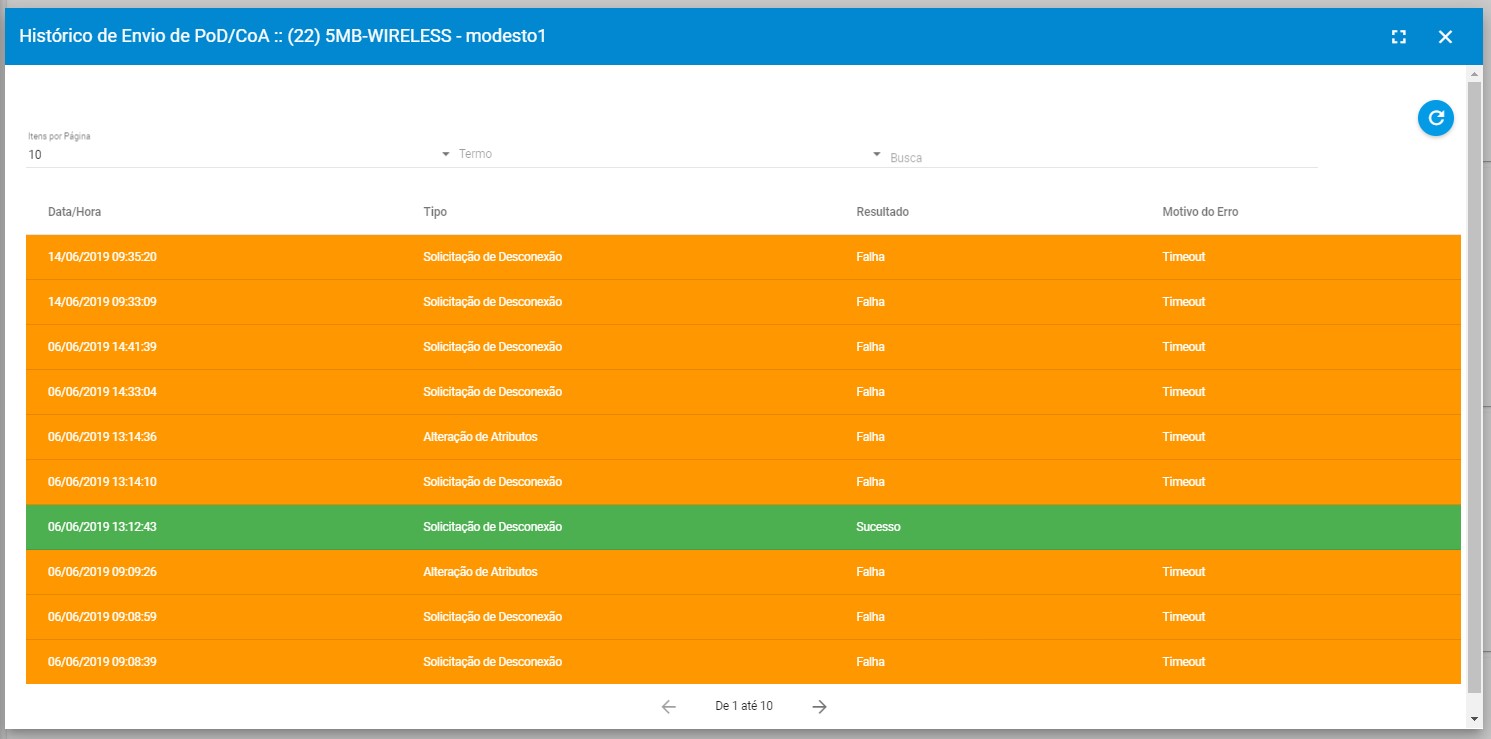
Task: Select the row dated 06/06/2019 14:33:04
Action: (x=743, y=392)
